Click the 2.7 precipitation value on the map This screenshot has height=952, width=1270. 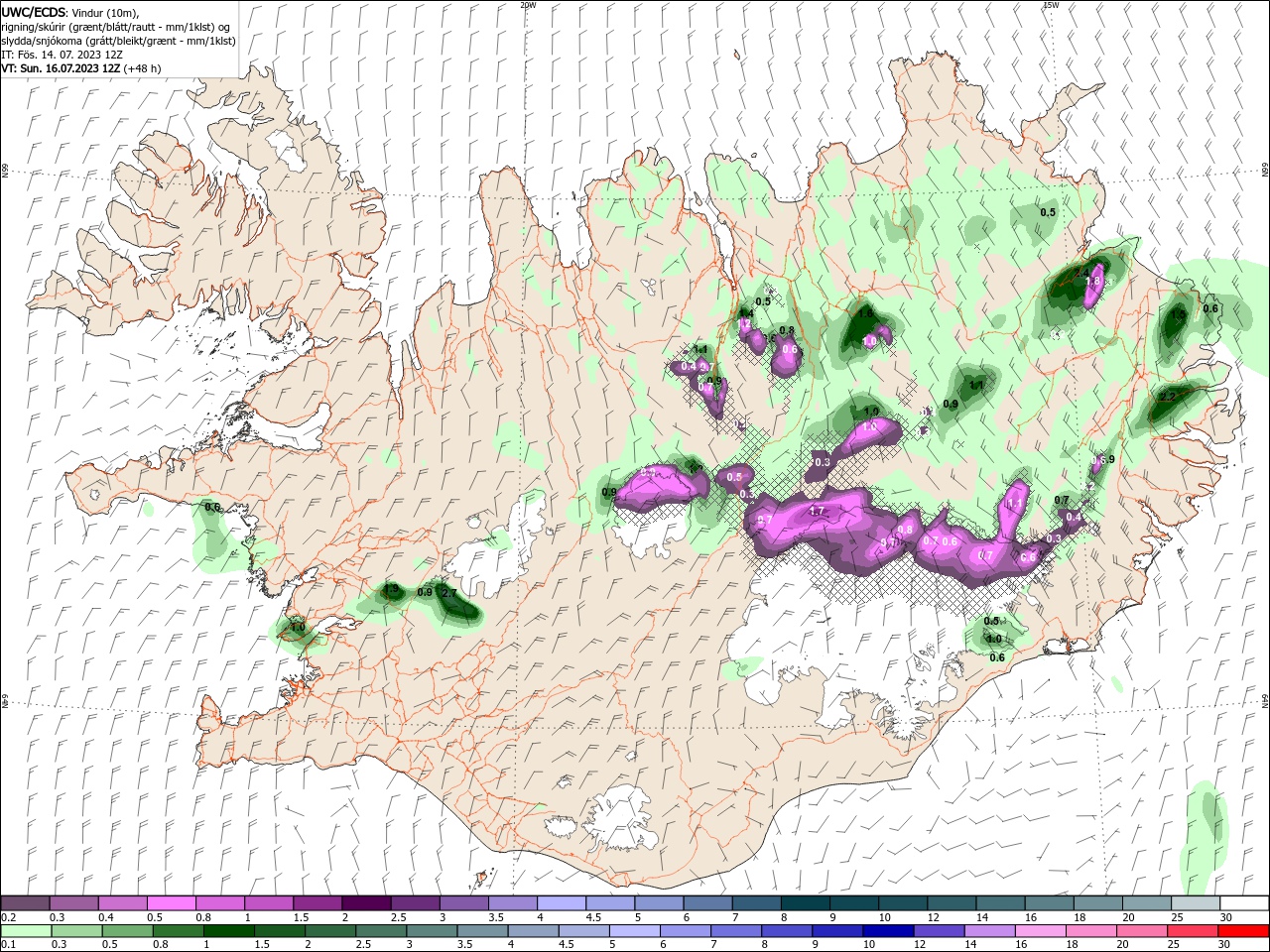click(x=448, y=593)
